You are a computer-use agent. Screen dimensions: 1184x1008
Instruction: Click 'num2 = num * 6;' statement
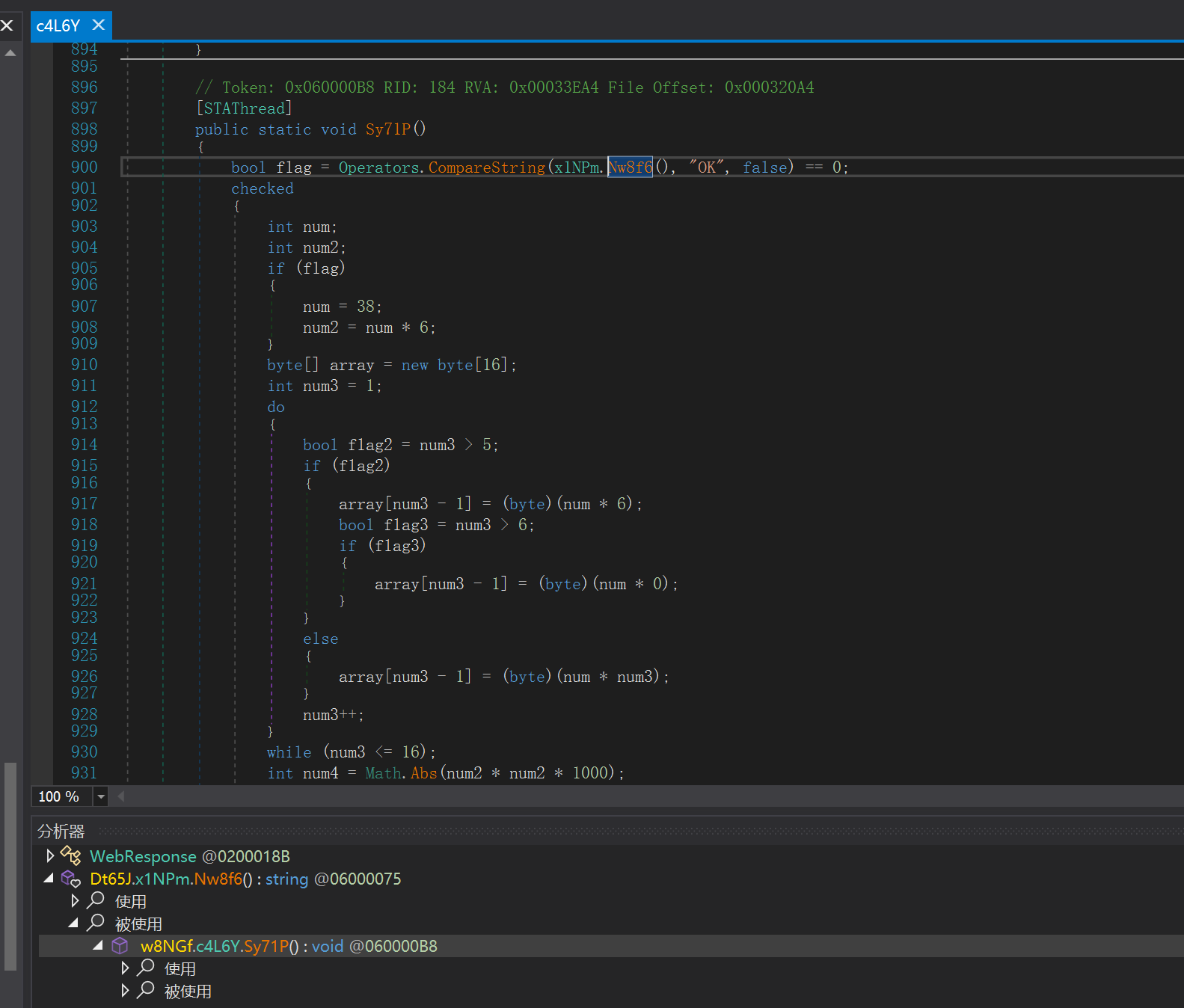(369, 328)
